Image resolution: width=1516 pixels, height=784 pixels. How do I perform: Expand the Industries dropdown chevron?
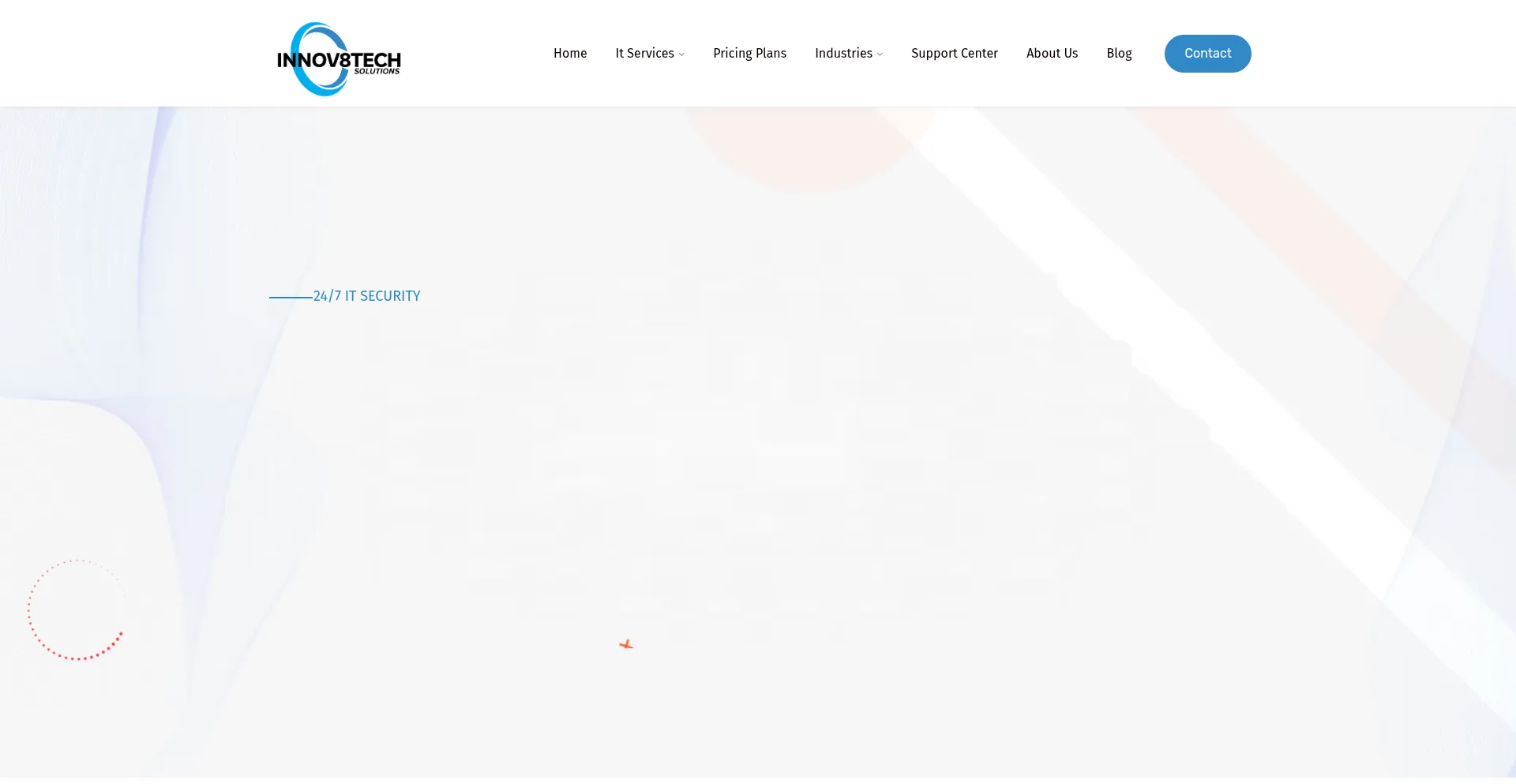click(x=880, y=54)
